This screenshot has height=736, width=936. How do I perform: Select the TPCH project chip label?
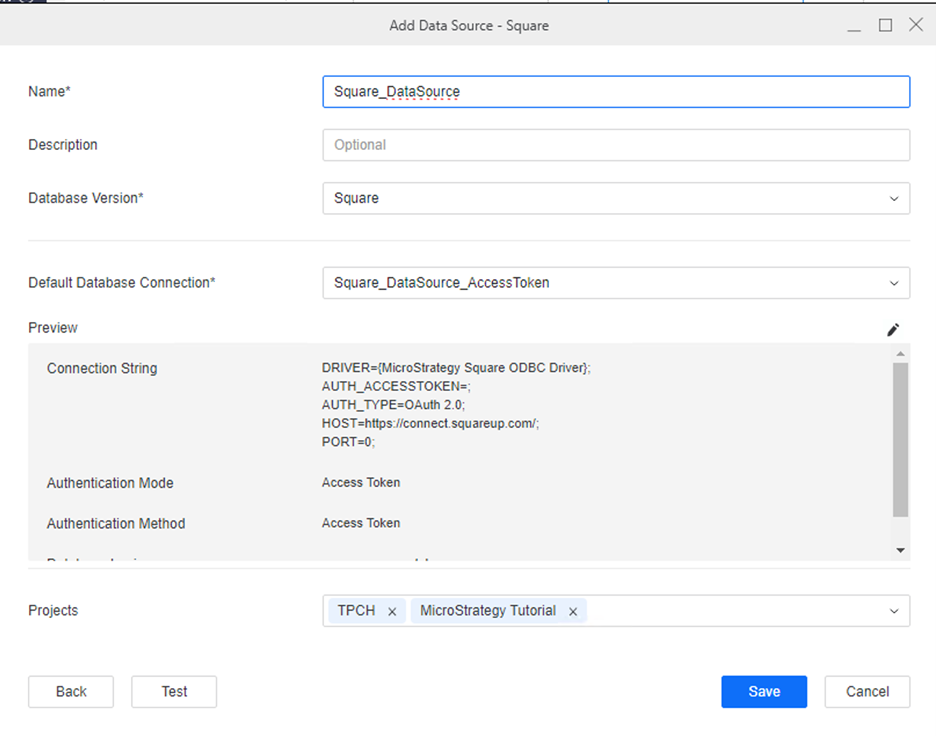point(356,610)
